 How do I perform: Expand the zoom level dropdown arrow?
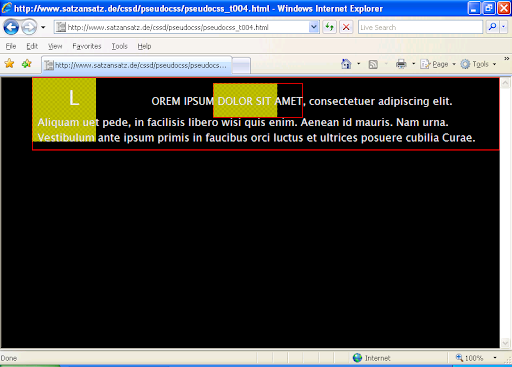pos(495,358)
